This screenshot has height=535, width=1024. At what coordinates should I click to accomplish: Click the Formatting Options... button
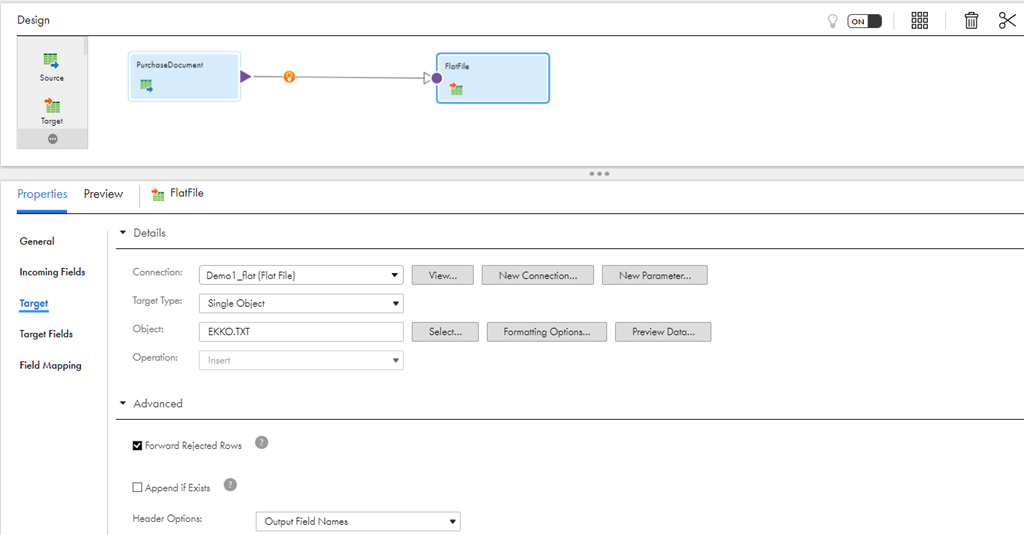coord(547,332)
